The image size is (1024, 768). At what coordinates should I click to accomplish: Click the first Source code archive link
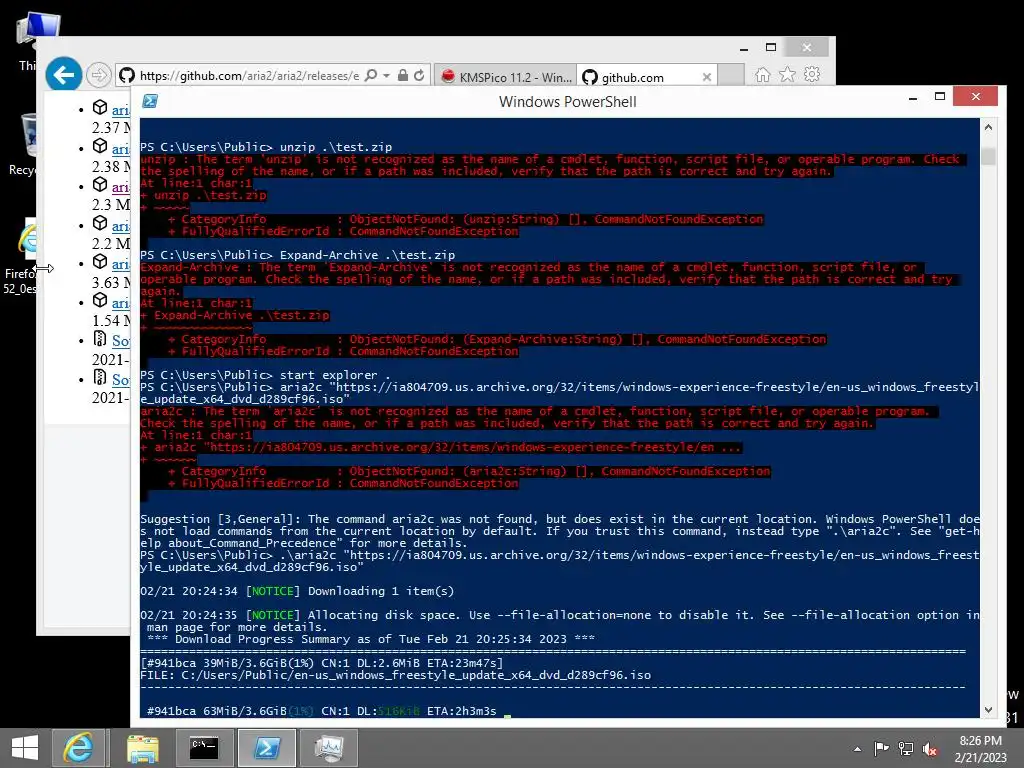click(x=121, y=341)
